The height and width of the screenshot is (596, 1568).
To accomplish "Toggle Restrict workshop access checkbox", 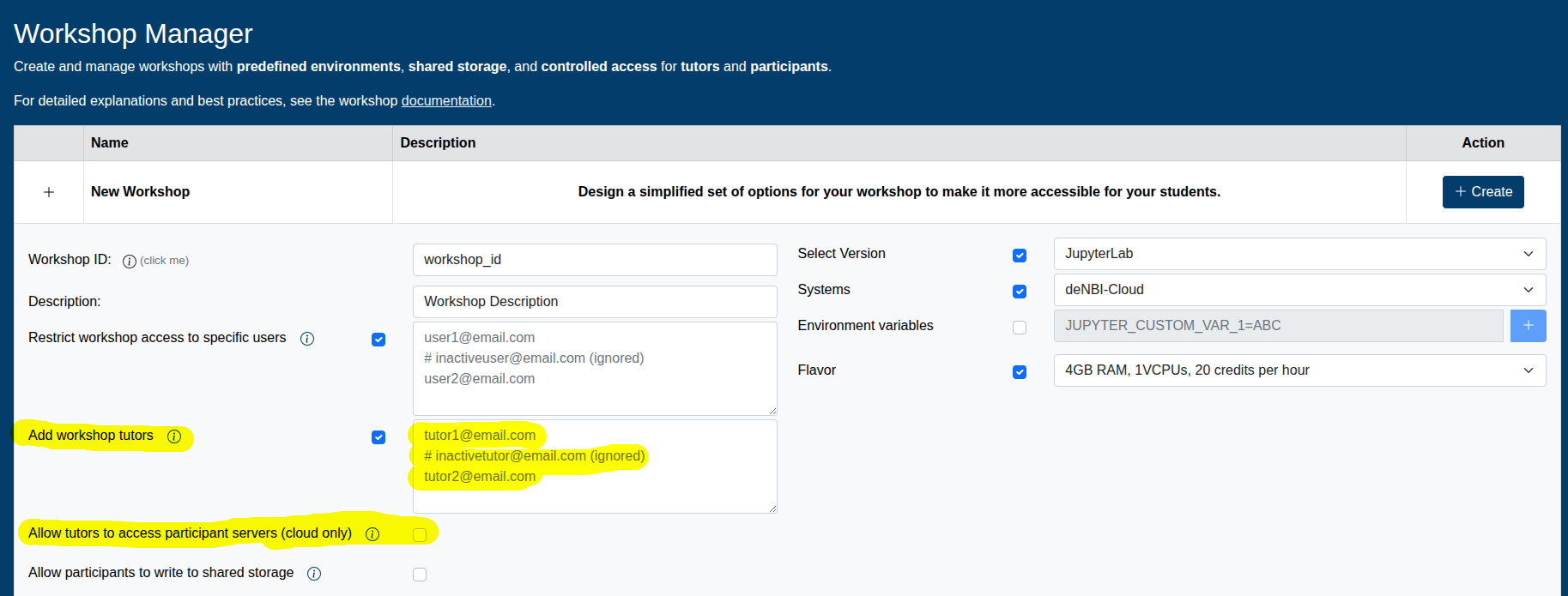I will coord(378,340).
